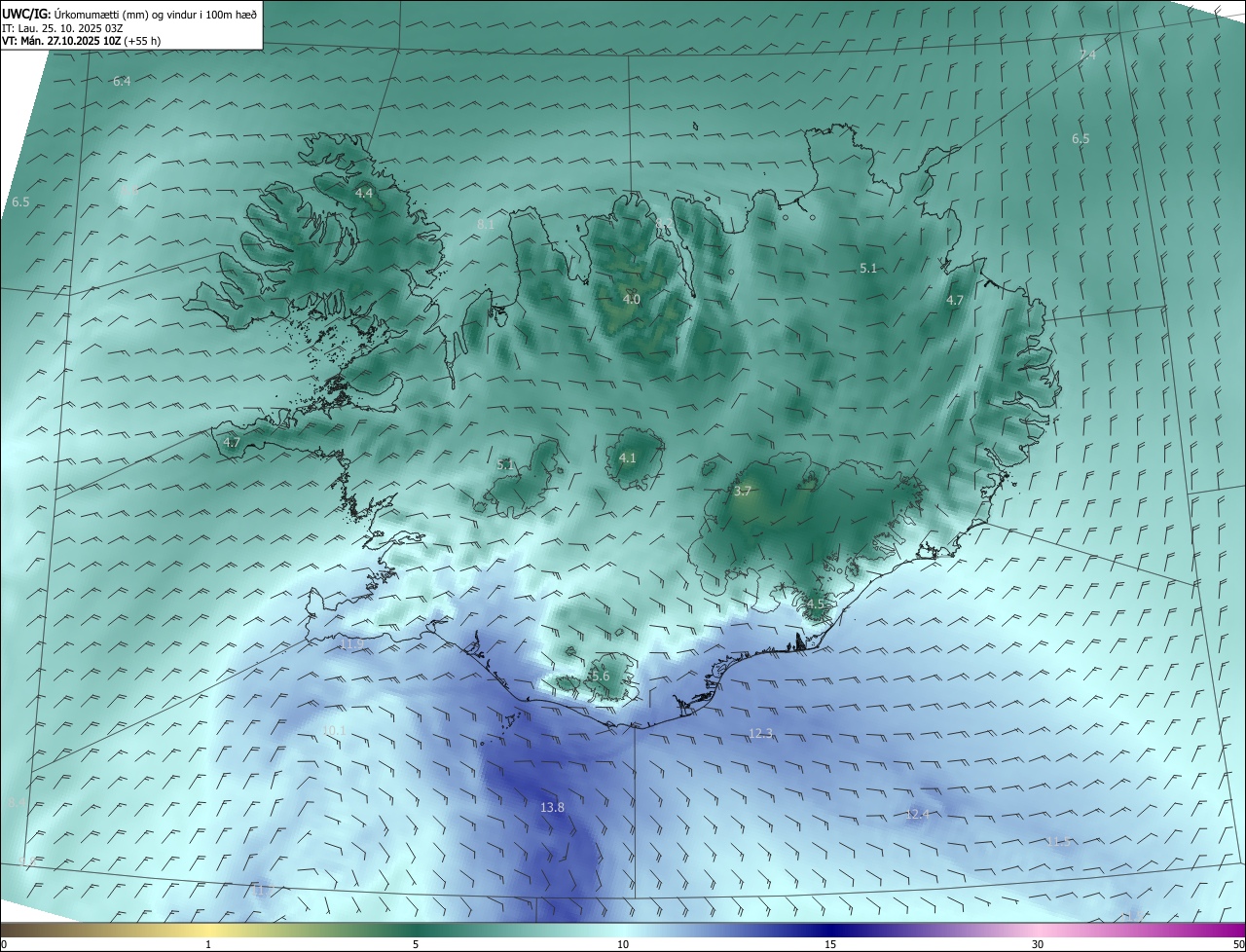Image resolution: width=1246 pixels, height=952 pixels.
Task: Click the 4.4 value in the Westfjords
Action: [x=363, y=194]
